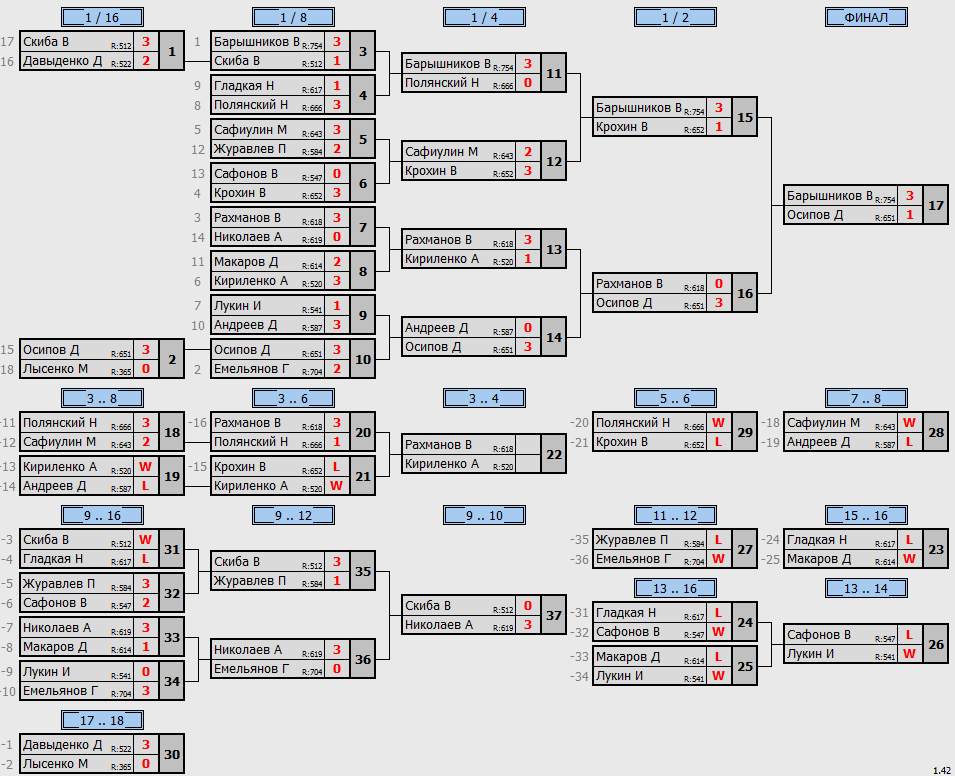Click match number 22 box

coord(554,454)
